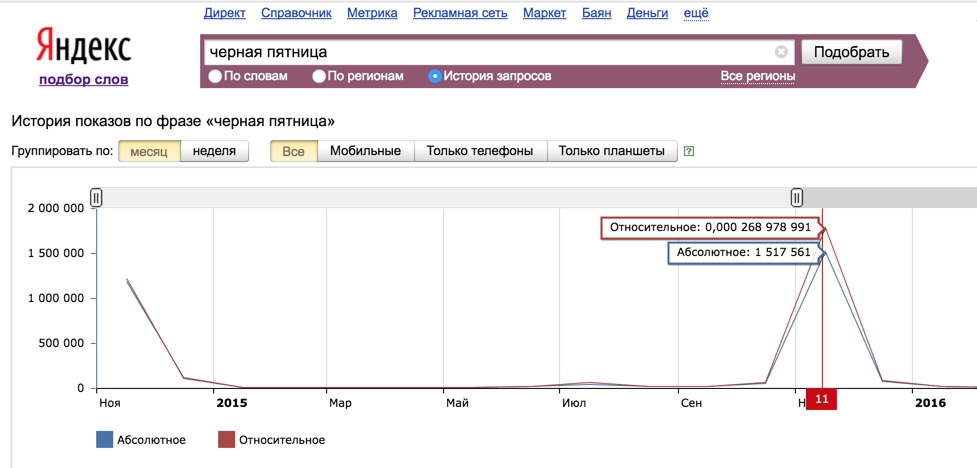Select the История запросов radio button
The width and height of the screenshot is (977, 468).
click(x=435, y=77)
